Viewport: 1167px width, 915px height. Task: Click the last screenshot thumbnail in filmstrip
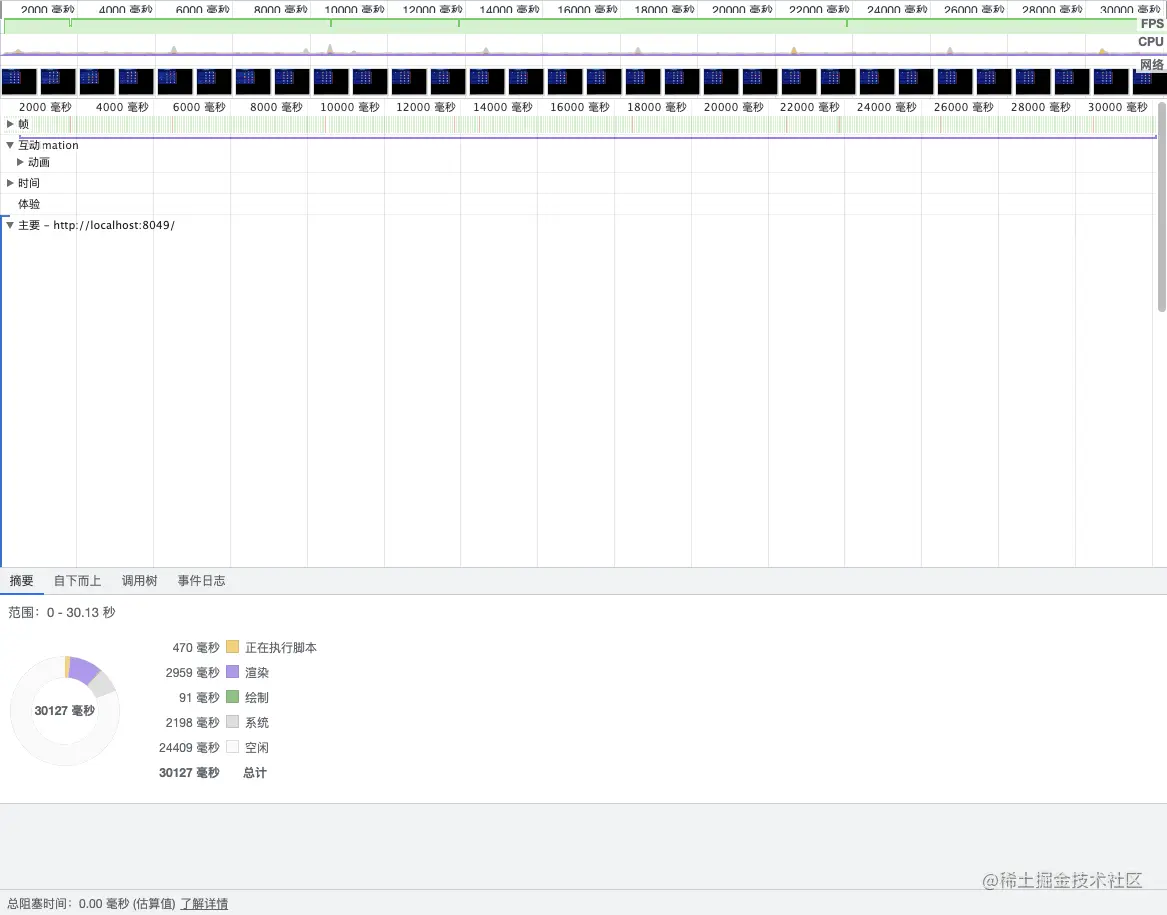(x=1148, y=81)
